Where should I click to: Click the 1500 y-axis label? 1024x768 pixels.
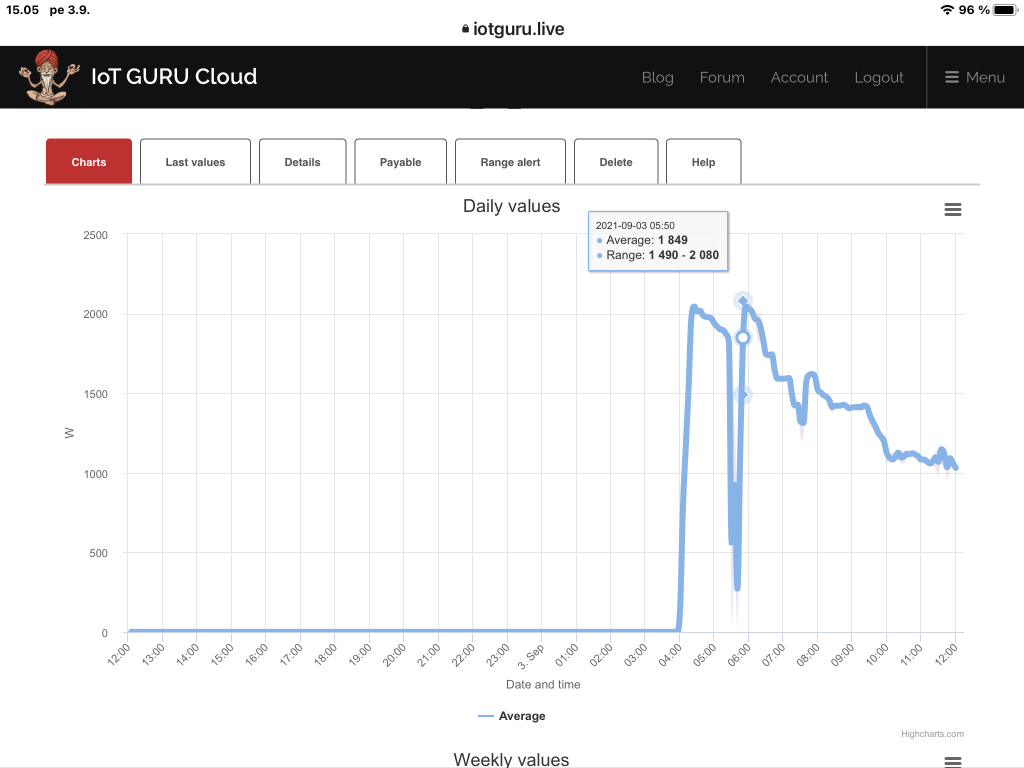pyautogui.click(x=95, y=394)
